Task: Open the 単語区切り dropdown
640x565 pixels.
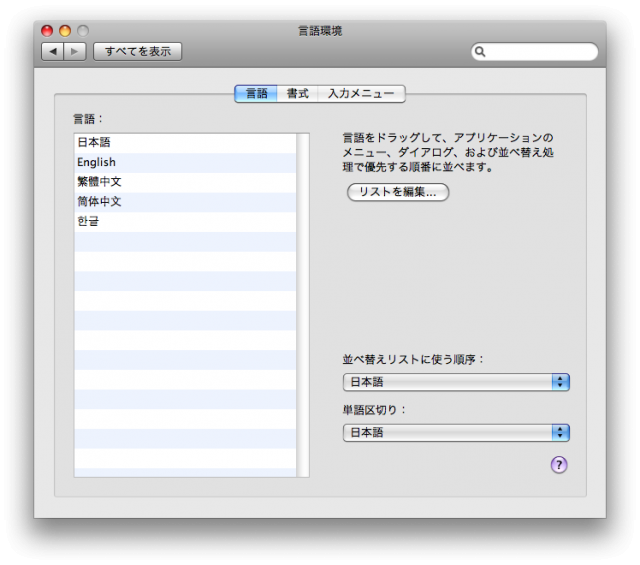Action: 456,432
